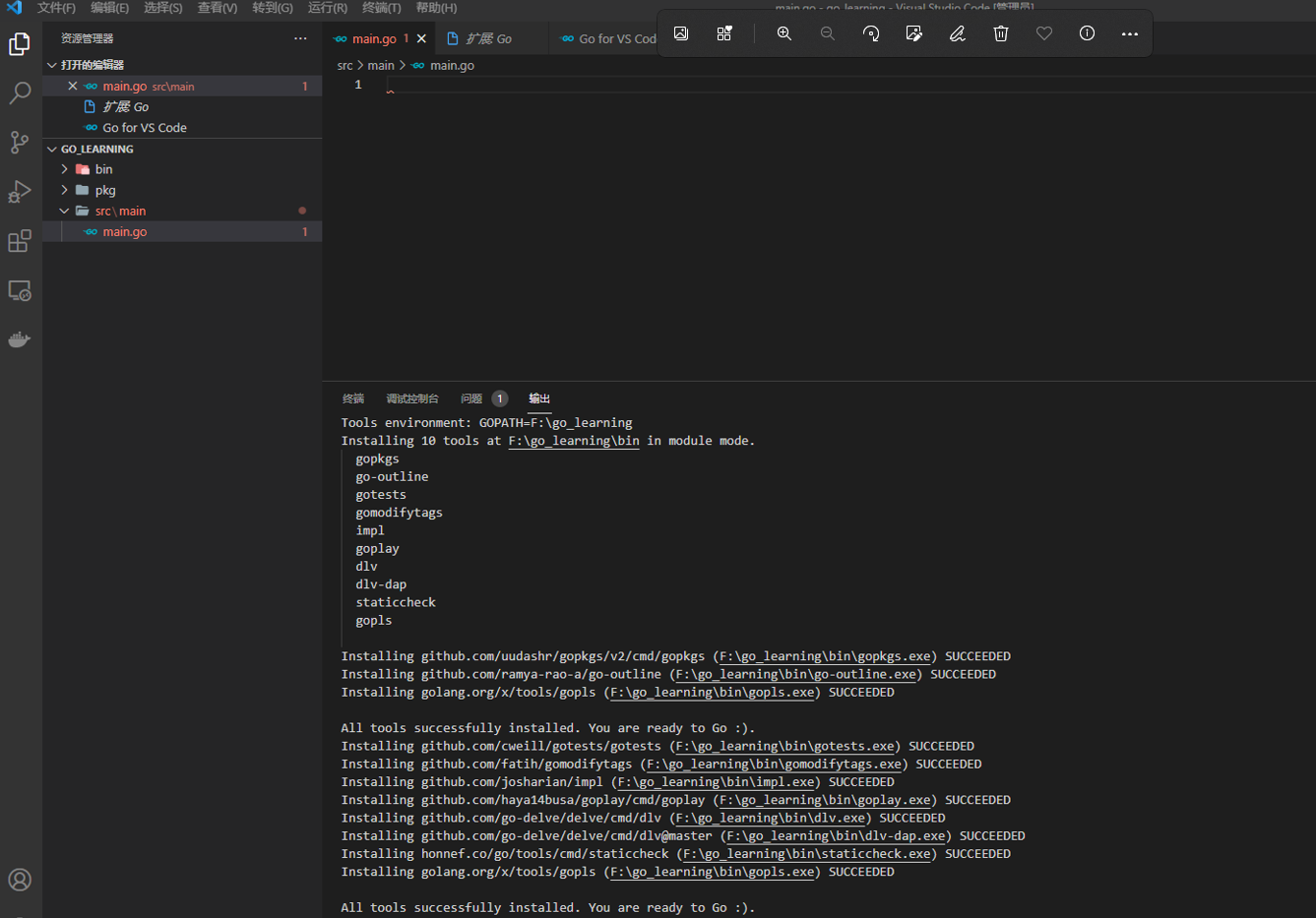Image resolution: width=1316 pixels, height=918 pixels.
Task: Open the 帮助(H) menu
Action: 436,8
